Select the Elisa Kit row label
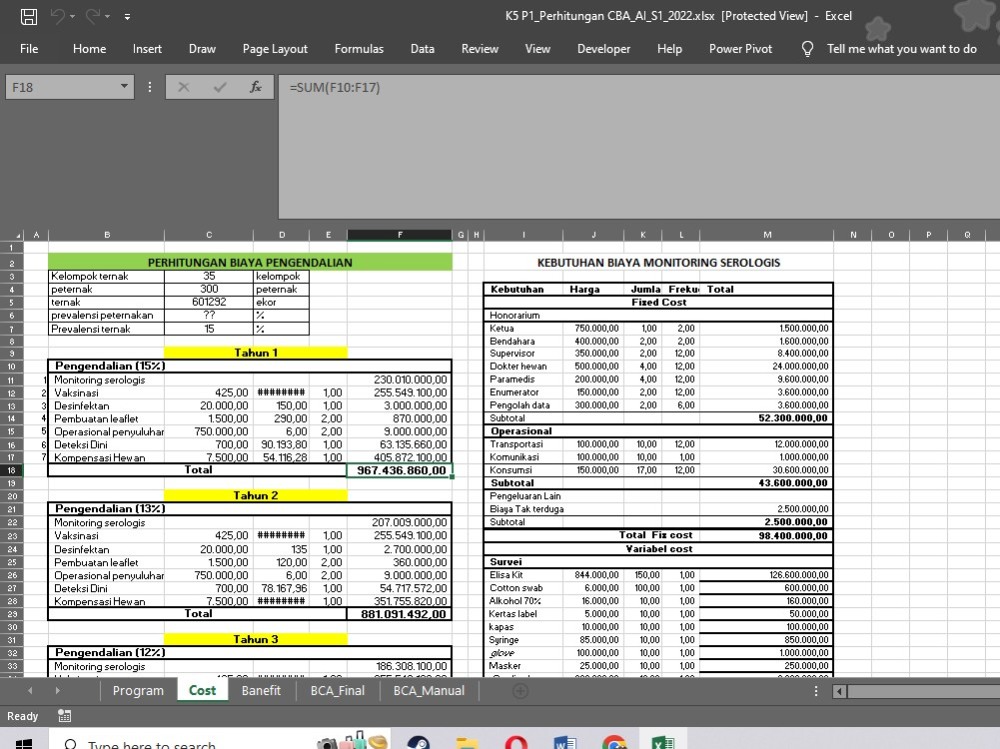Viewport: 1000px width, 749px height. pyautogui.click(x=523, y=575)
